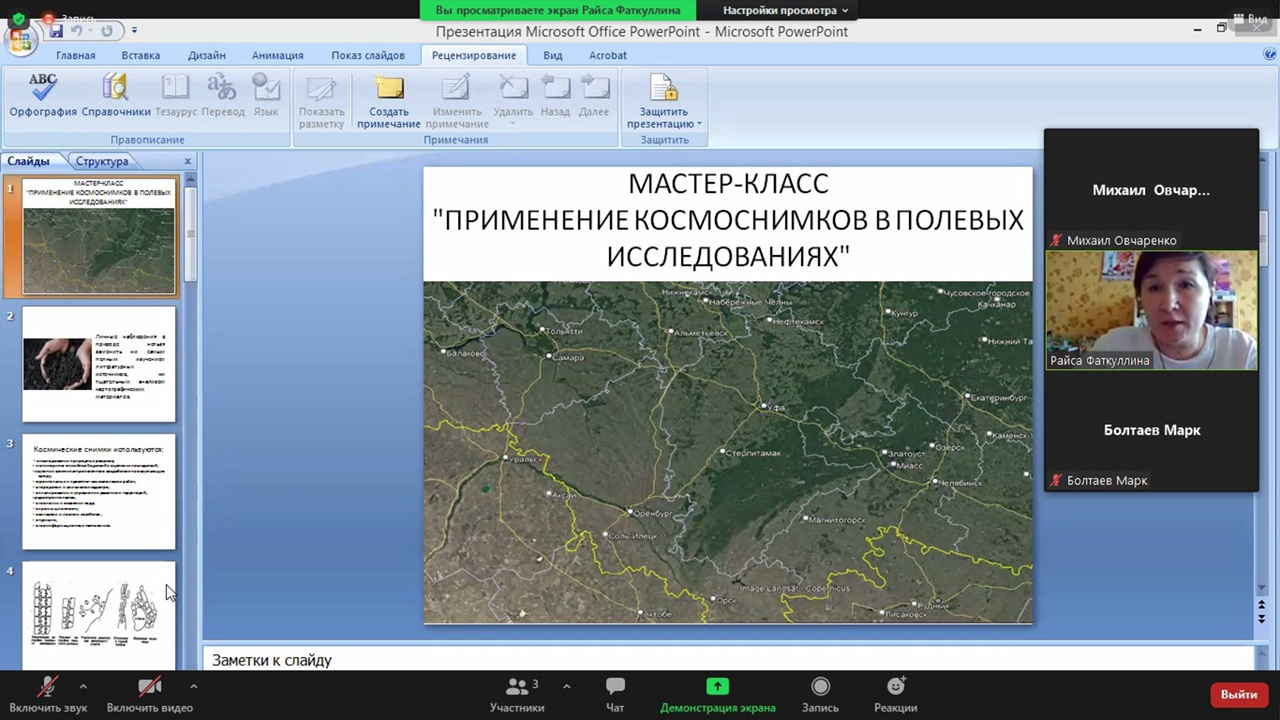This screenshot has width=1280, height=720.
Task: Expand video options arrow beside Включить видео
Action: point(193,686)
